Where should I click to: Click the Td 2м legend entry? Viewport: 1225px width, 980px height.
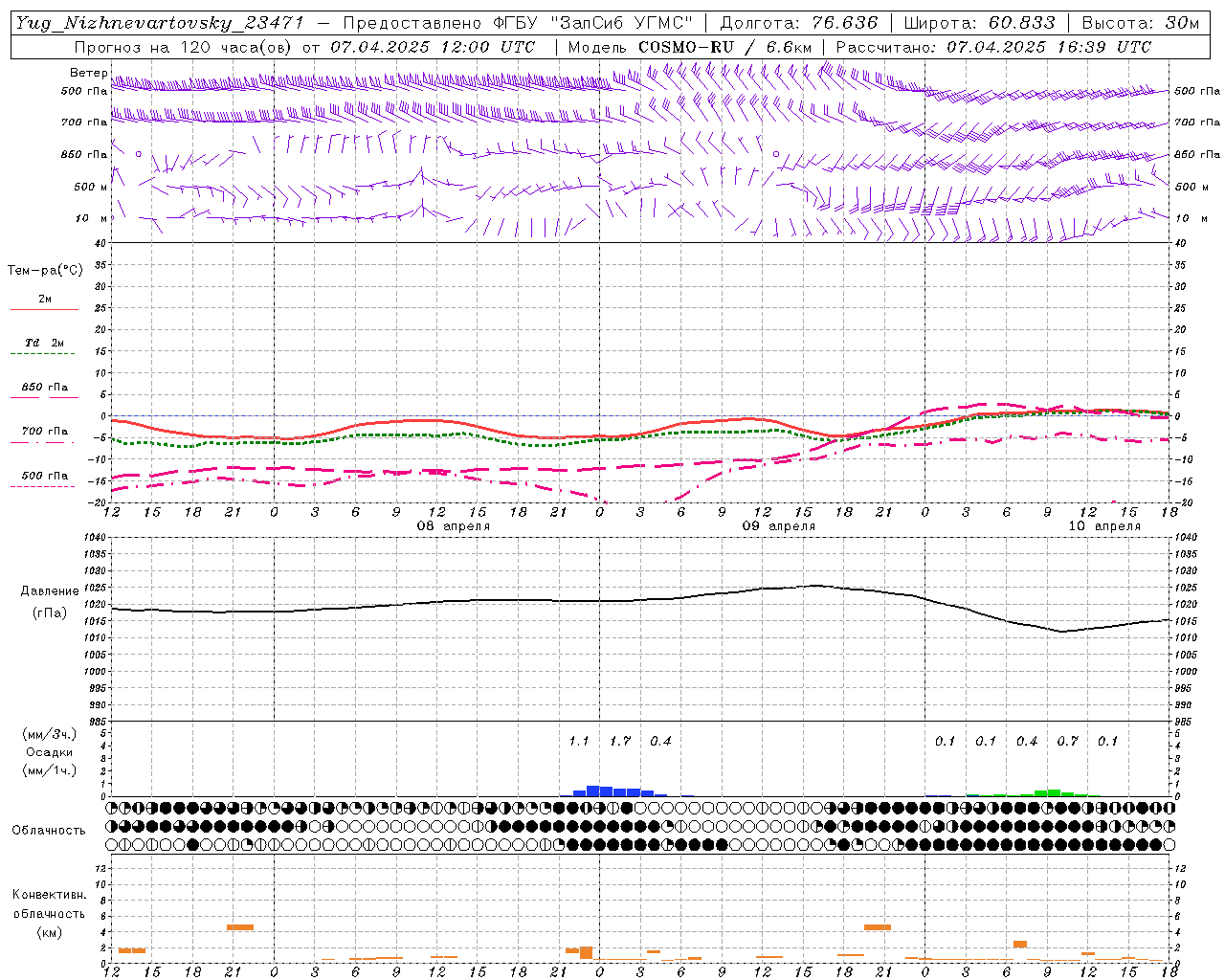pos(45,343)
